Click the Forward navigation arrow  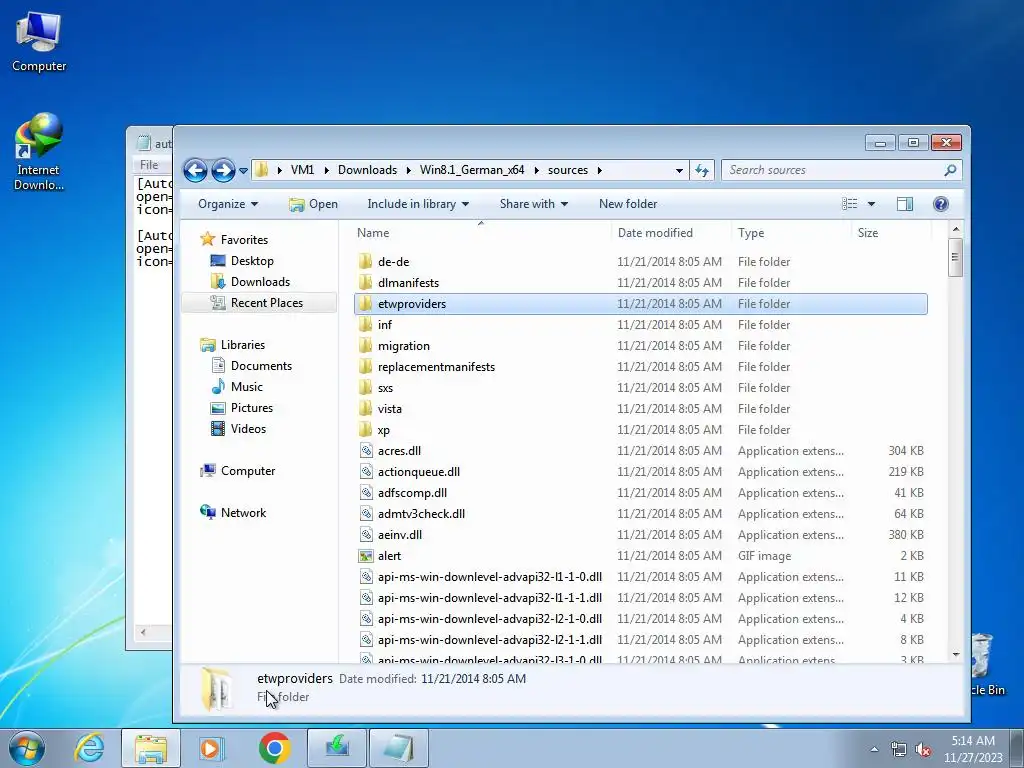click(223, 170)
